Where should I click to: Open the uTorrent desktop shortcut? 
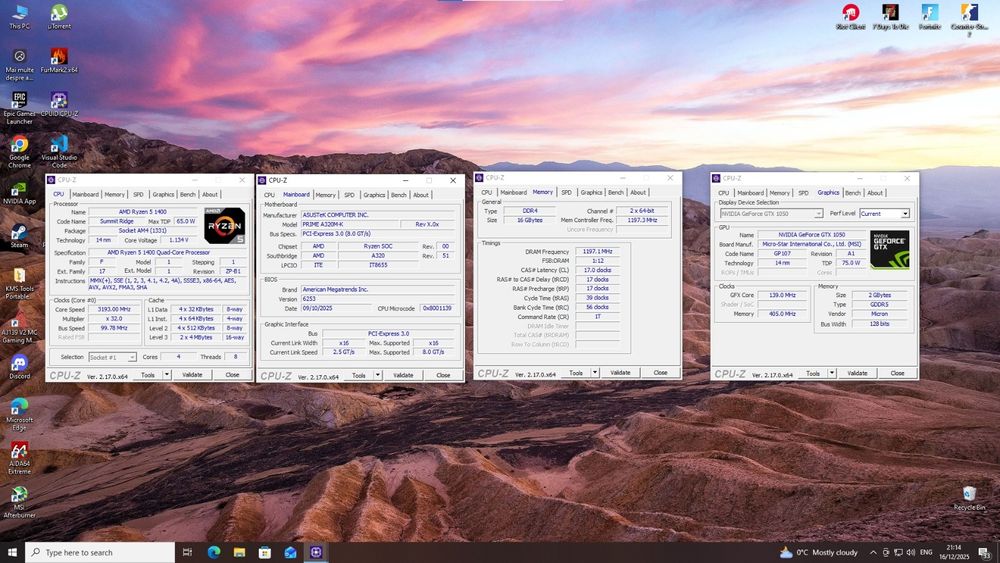[59, 17]
